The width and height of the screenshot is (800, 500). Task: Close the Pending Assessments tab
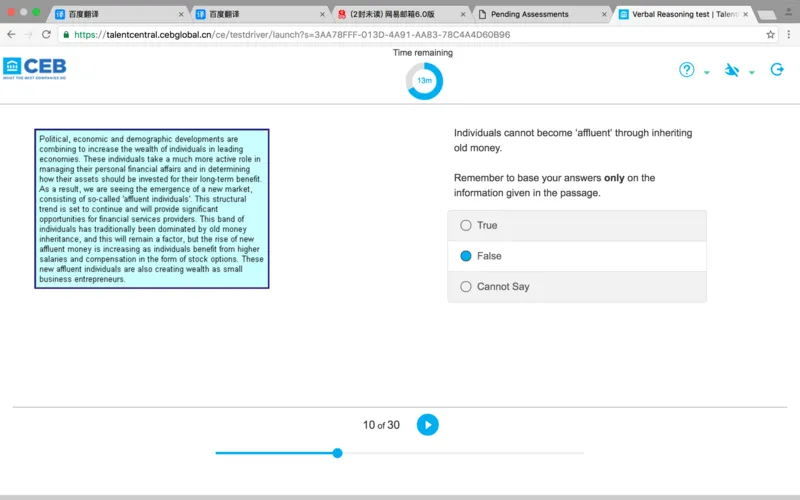point(603,14)
